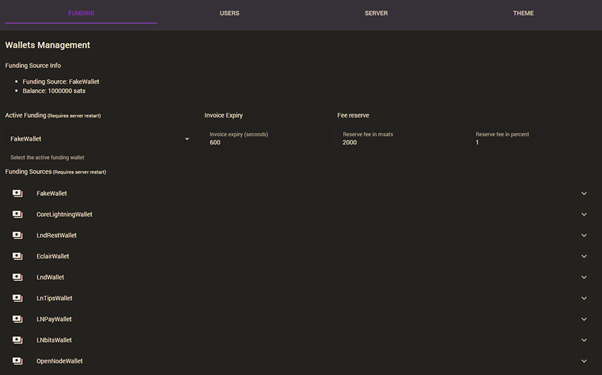Expand the LNbitsWallet row chevron

(x=584, y=340)
